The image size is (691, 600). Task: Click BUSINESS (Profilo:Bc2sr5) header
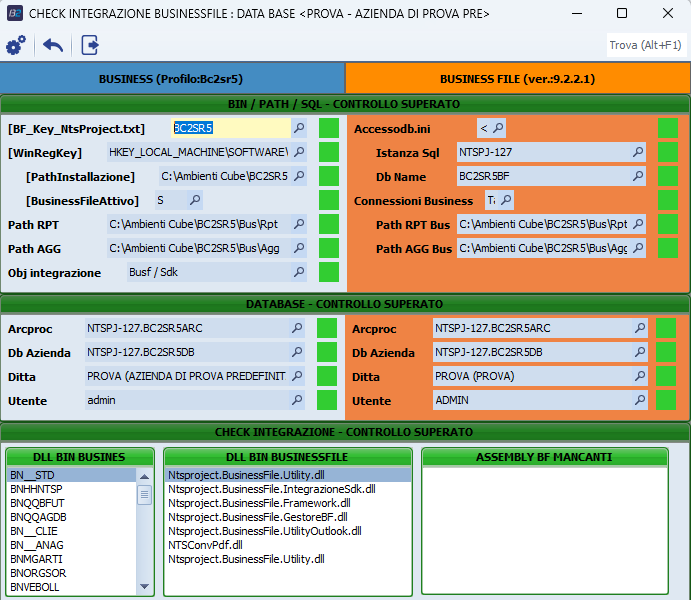click(x=171, y=79)
